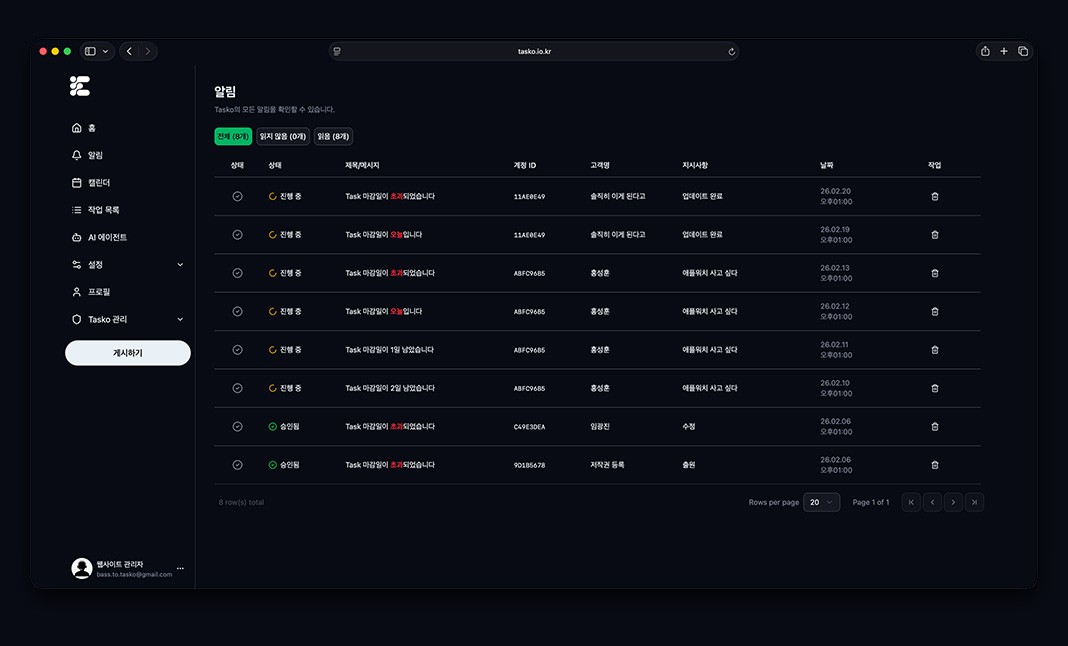Viewport: 1068px width, 646px height.
Task: Click the 'Page 1 of 1' label
Action: [x=870, y=502]
